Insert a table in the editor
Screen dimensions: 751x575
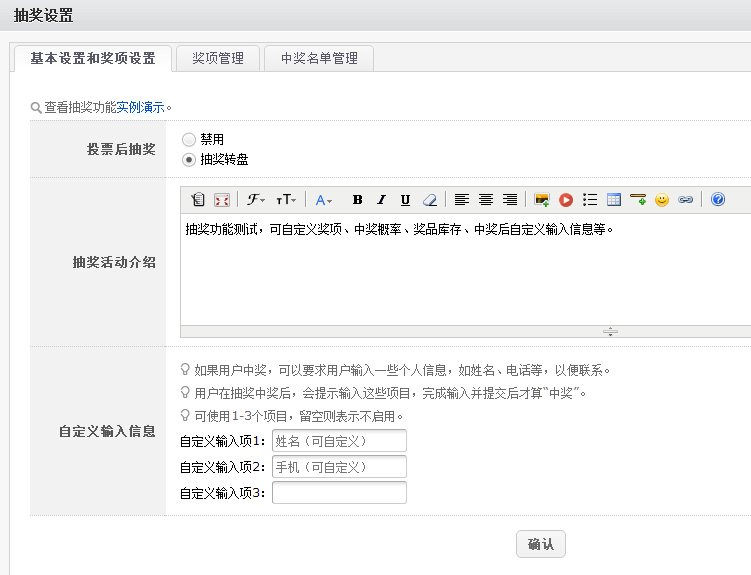[614, 200]
